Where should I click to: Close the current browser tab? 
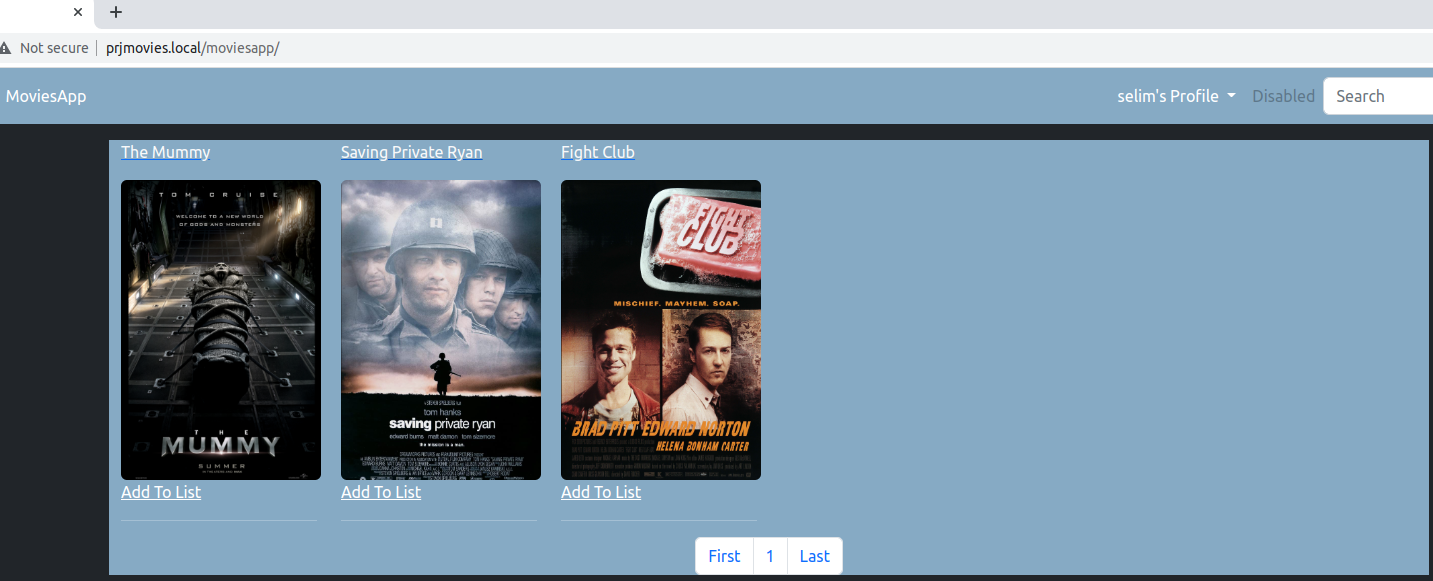(x=78, y=12)
